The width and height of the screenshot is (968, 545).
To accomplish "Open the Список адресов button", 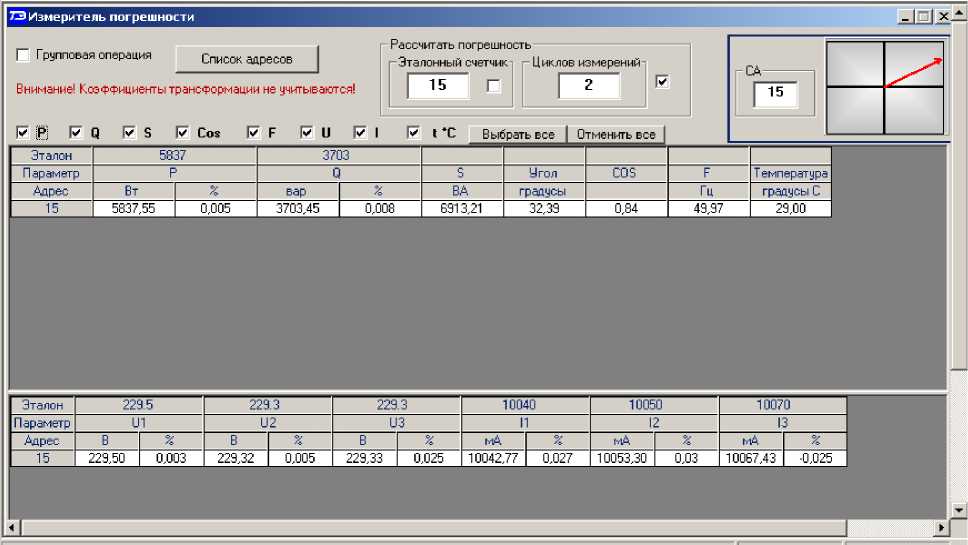I will pyautogui.click(x=247, y=59).
